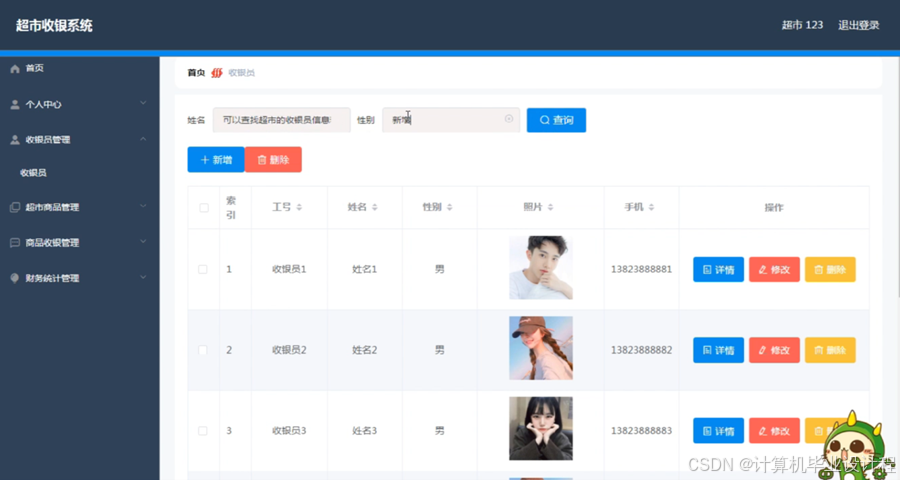Click the red breadcrumb separator icon
Screen dimensions: 900x480
(x=216, y=73)
